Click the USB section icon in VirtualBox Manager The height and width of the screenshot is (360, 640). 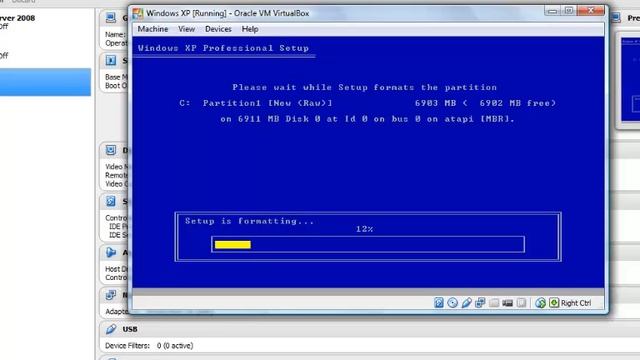tap(111, 329)
